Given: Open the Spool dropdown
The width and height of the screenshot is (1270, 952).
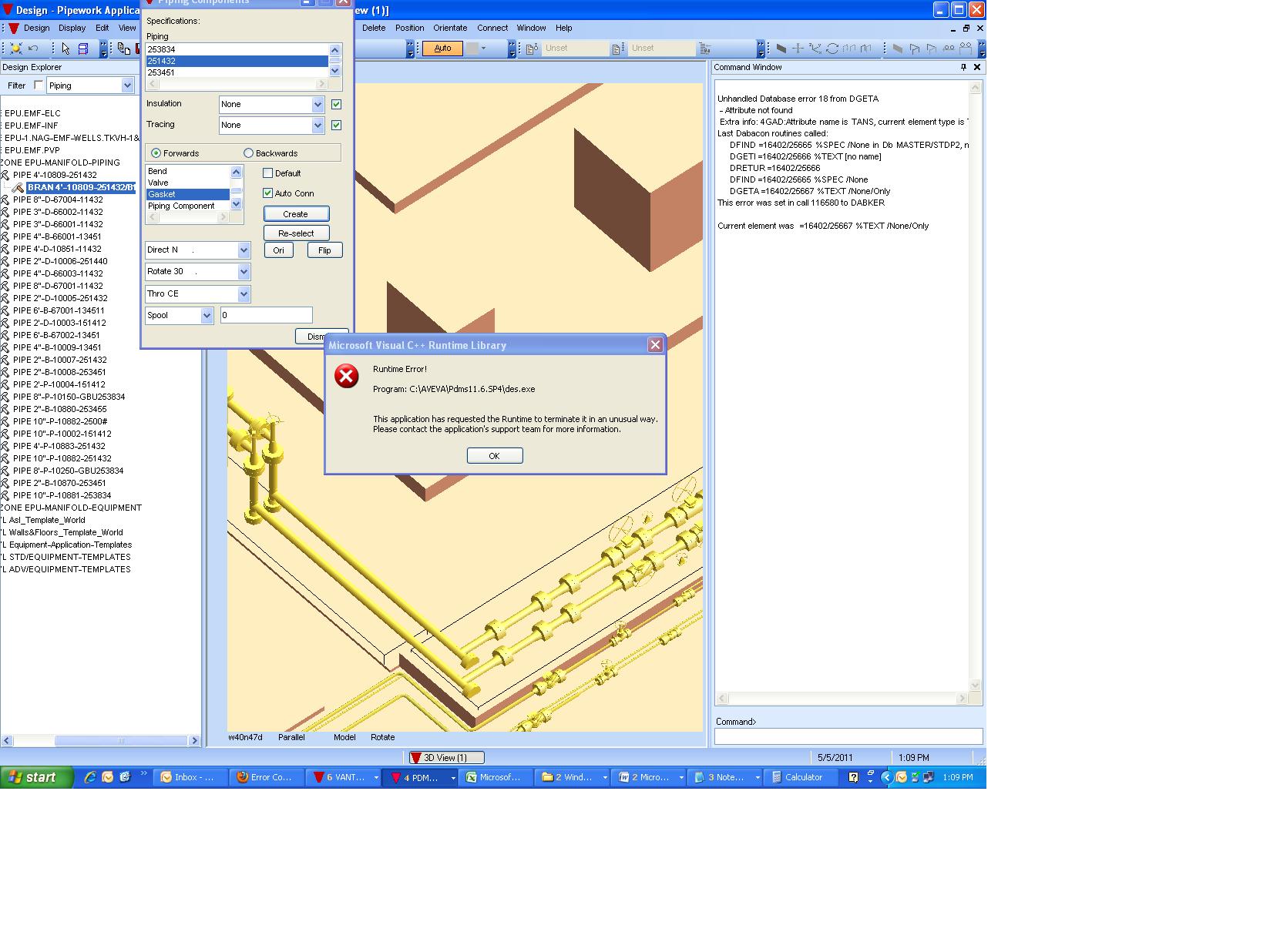Looking at the screenshot, I should click(x=207, y=316).
